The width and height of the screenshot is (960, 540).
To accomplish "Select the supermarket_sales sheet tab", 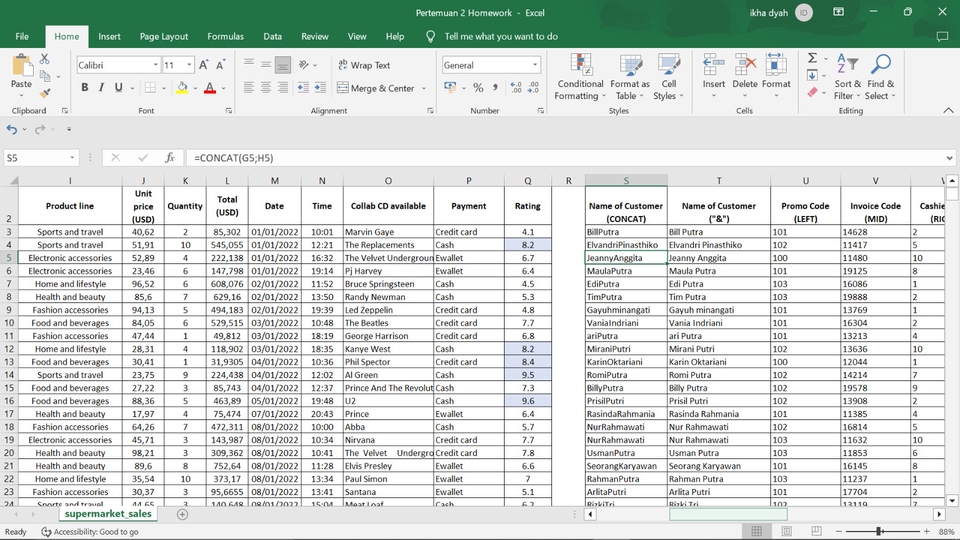I will pos(108,514).
